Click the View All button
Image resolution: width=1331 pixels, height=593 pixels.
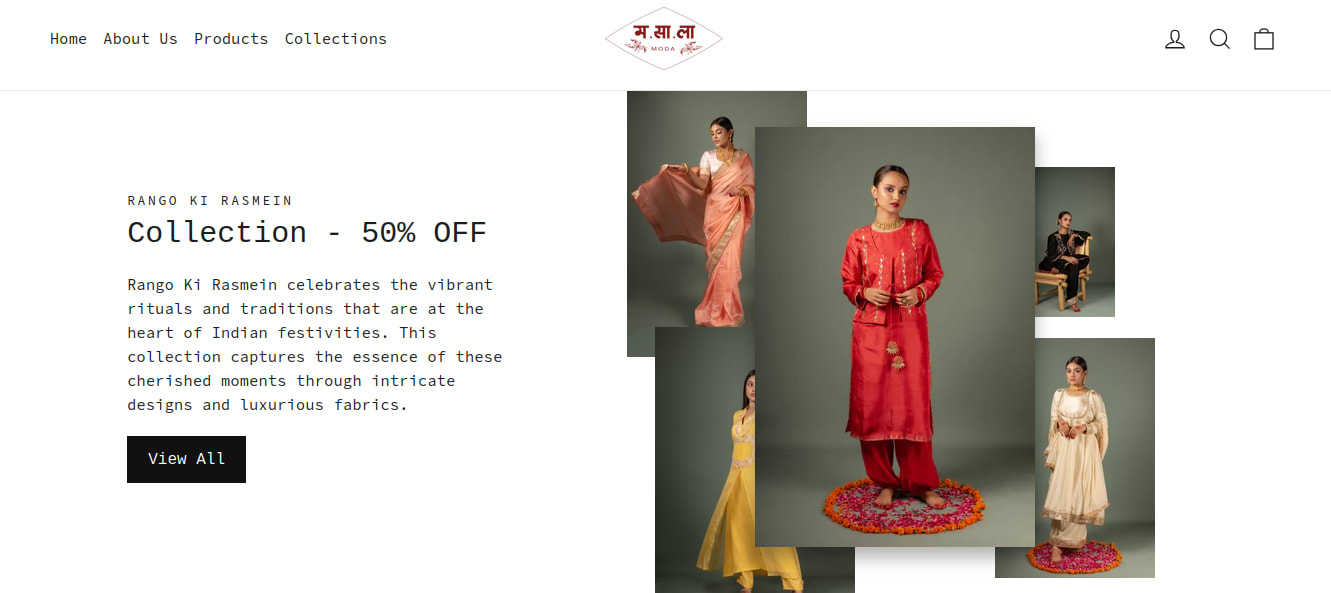point(186,459)
